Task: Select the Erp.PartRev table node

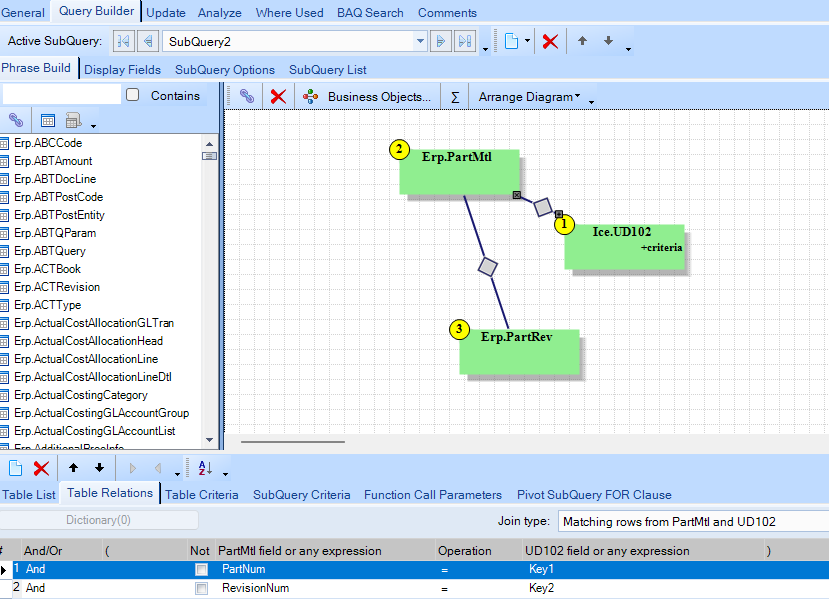Action: [x=519, y=352]
